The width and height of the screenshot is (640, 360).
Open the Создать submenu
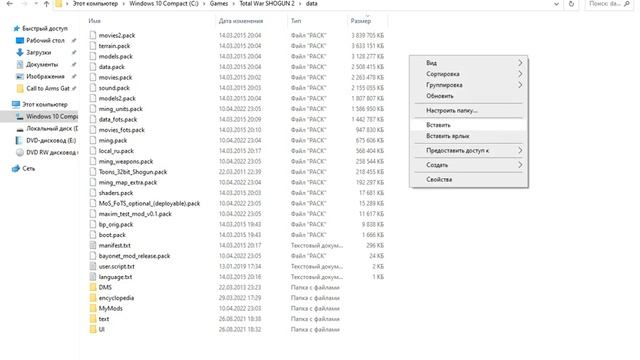tap(469, 165)
